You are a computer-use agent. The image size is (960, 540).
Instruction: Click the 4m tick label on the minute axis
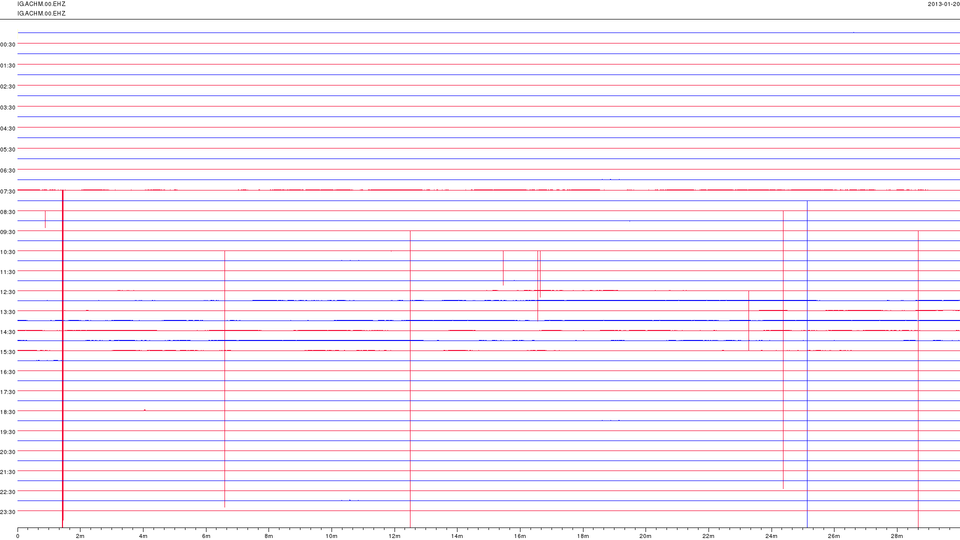pyautogui.click(x=143, y=536)
